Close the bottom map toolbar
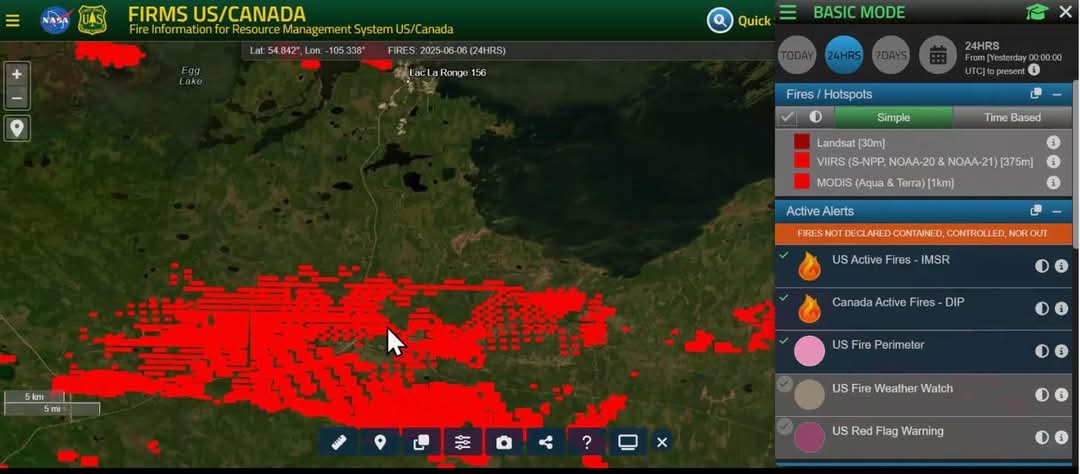Screen dimensions: 1080x474 (662, 442)
